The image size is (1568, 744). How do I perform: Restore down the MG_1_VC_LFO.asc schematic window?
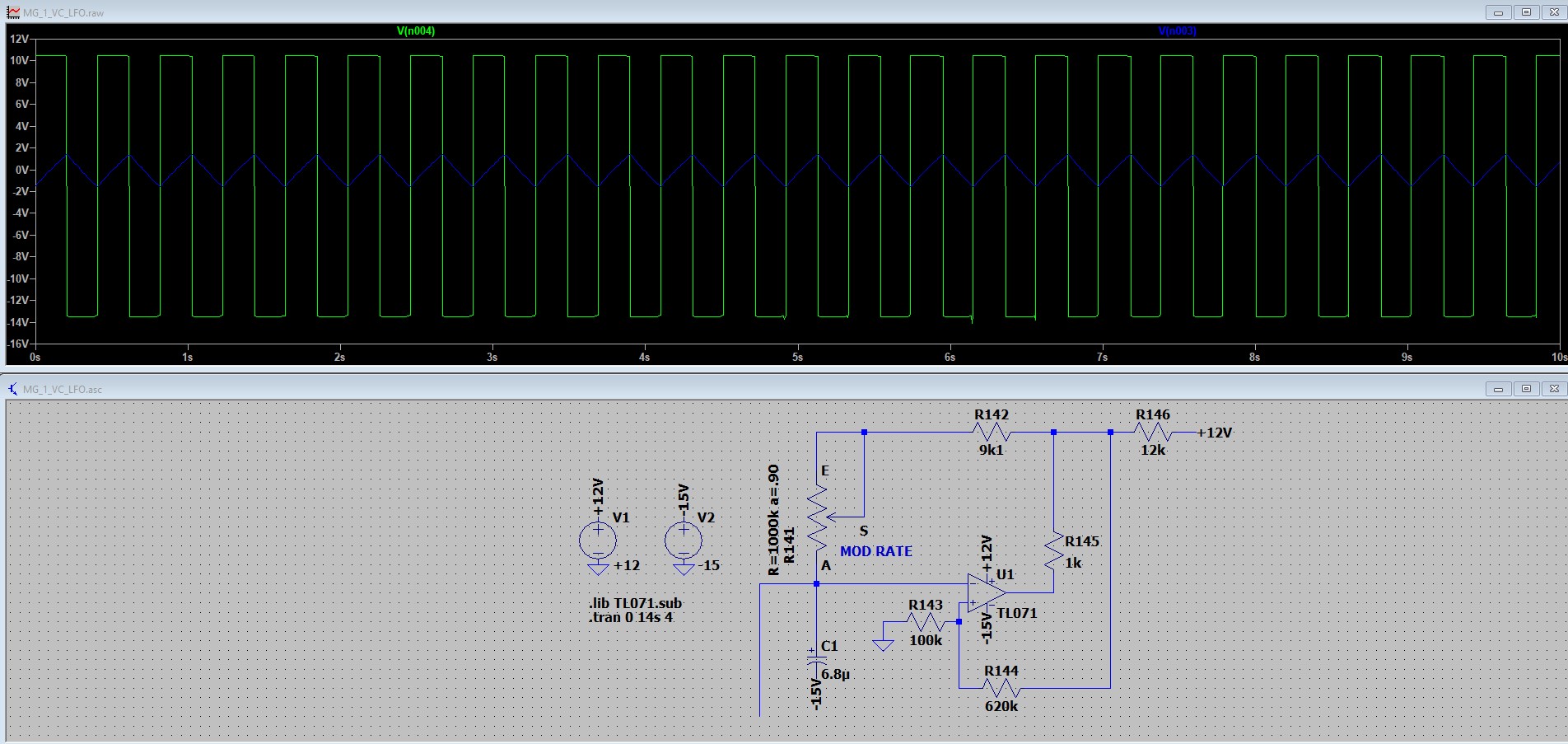coord(1526,389)
